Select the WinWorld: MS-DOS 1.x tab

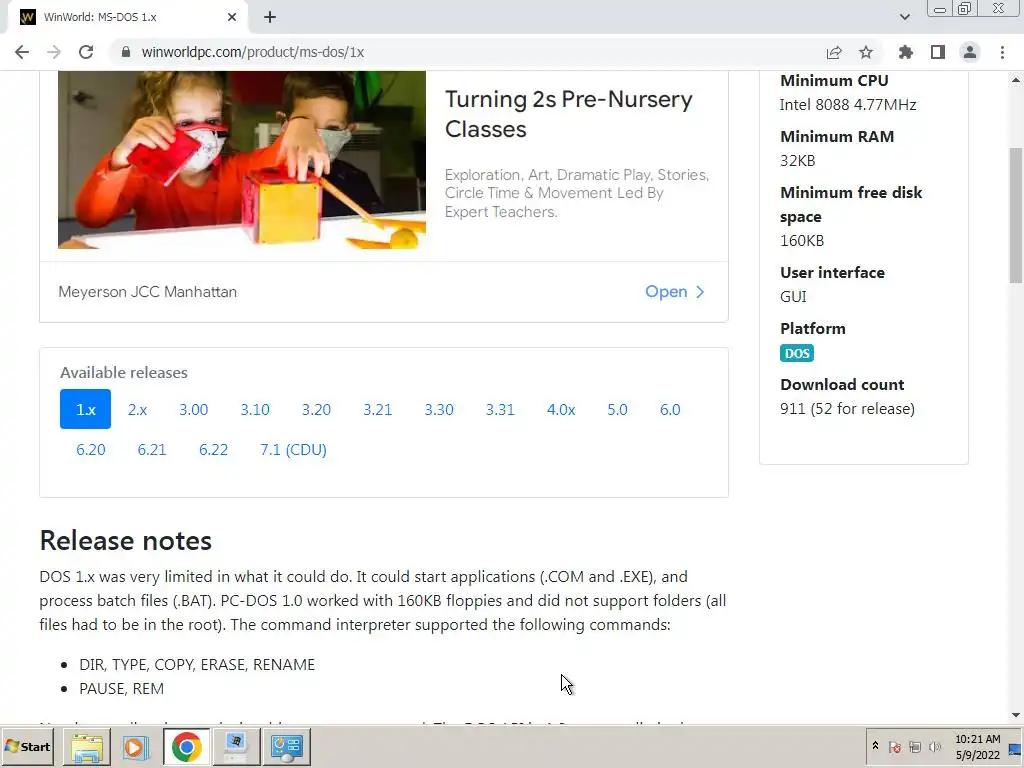pyautogui.click(x=127, y=17)
